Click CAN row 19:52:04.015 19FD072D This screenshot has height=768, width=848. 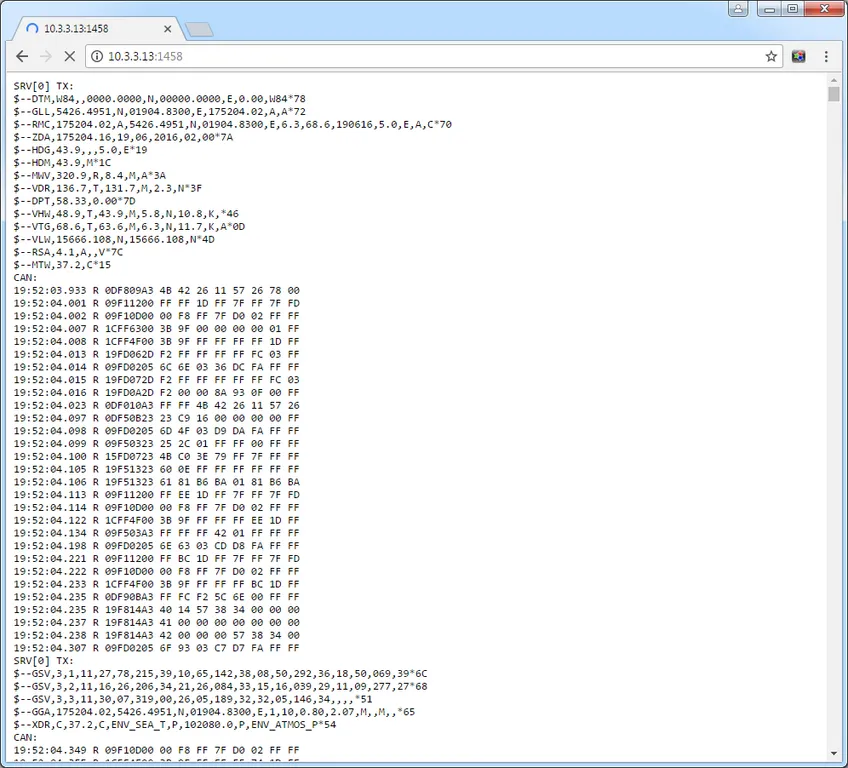(156, 380)
